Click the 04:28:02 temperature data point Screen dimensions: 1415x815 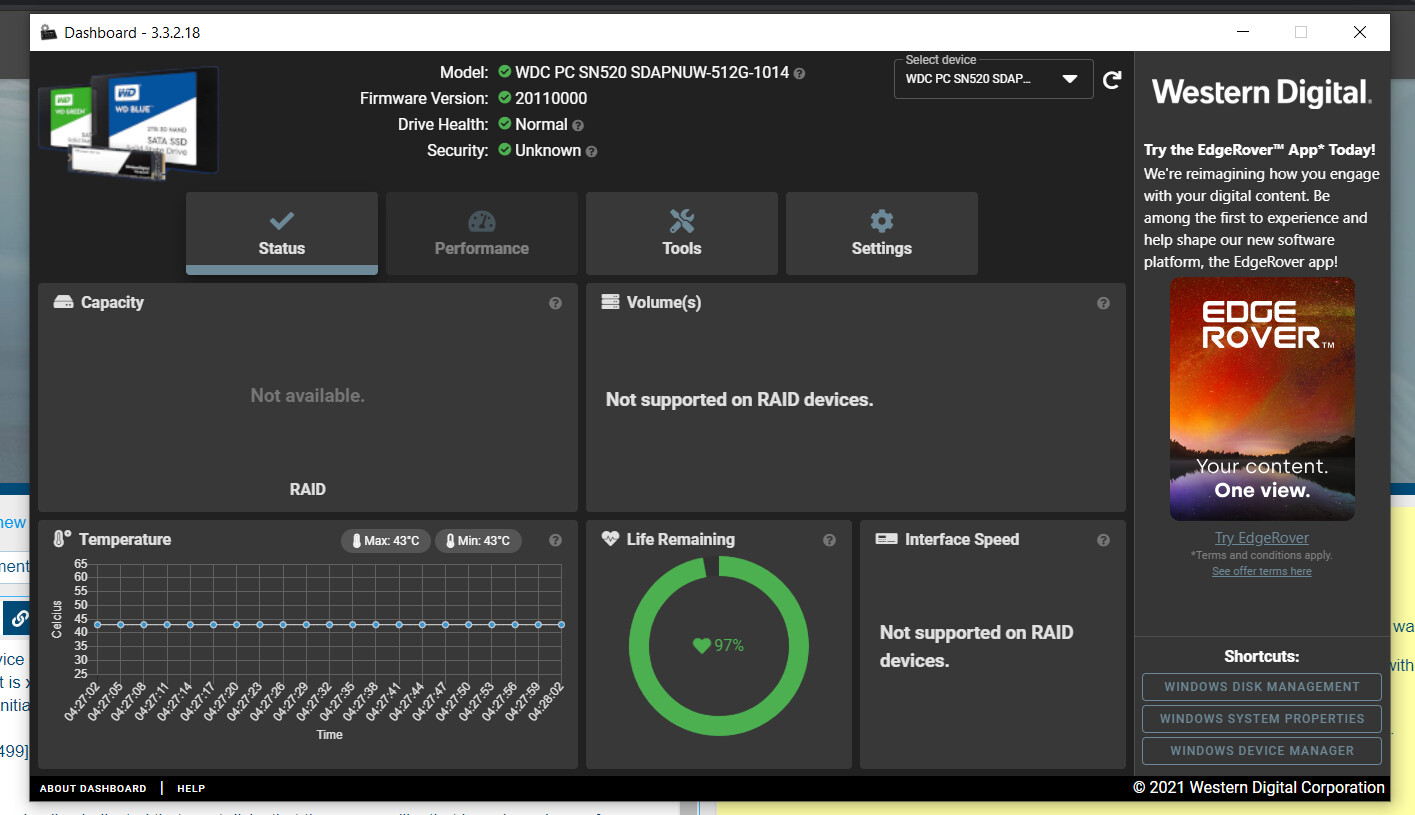[x=561, y=624]
